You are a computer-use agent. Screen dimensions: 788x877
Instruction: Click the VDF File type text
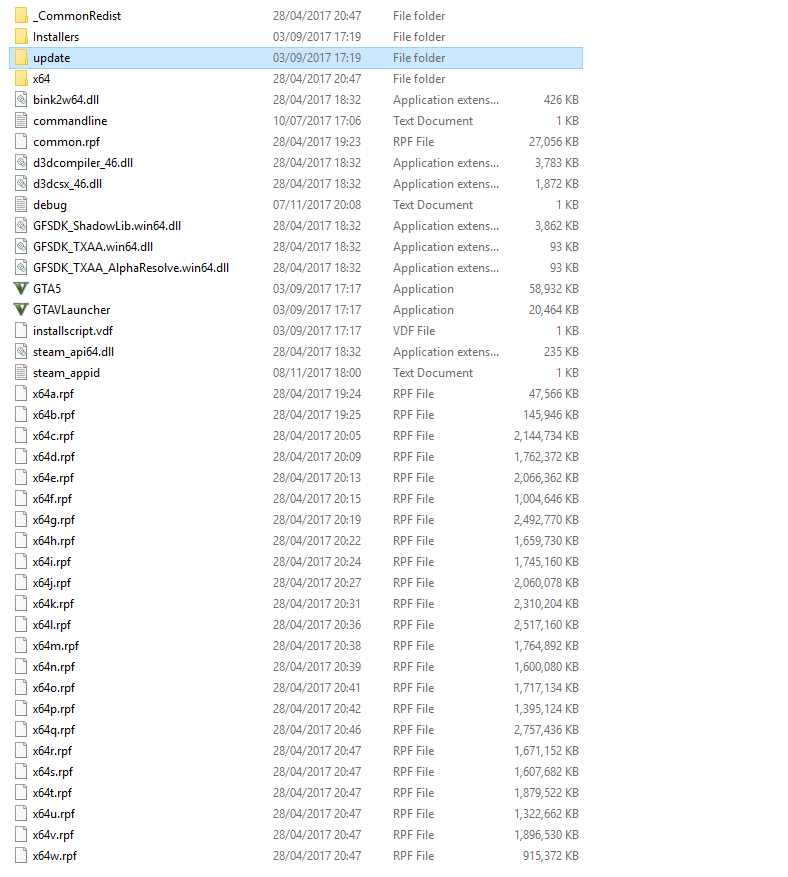[x=414, y=331]
